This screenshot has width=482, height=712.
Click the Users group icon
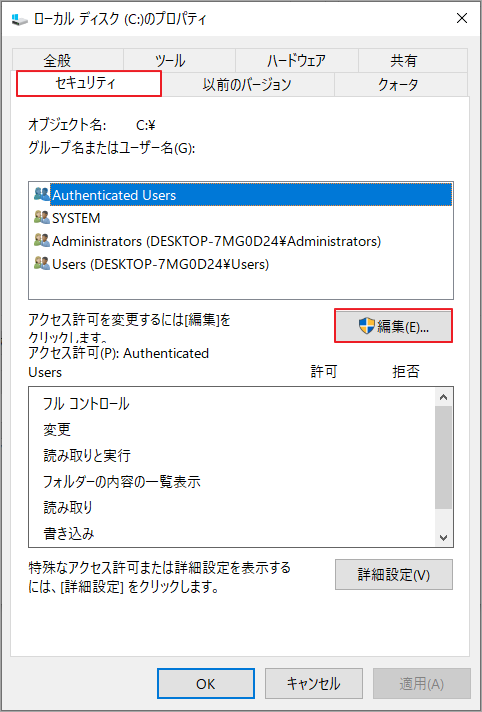tap(42, 263)
